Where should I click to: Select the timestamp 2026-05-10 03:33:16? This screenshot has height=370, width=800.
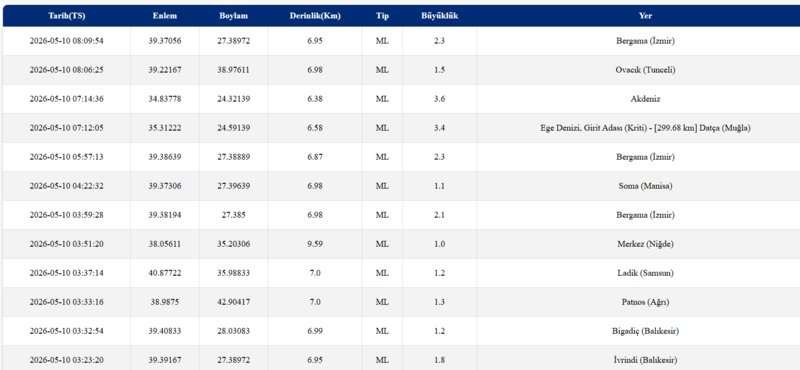[66, 302]
